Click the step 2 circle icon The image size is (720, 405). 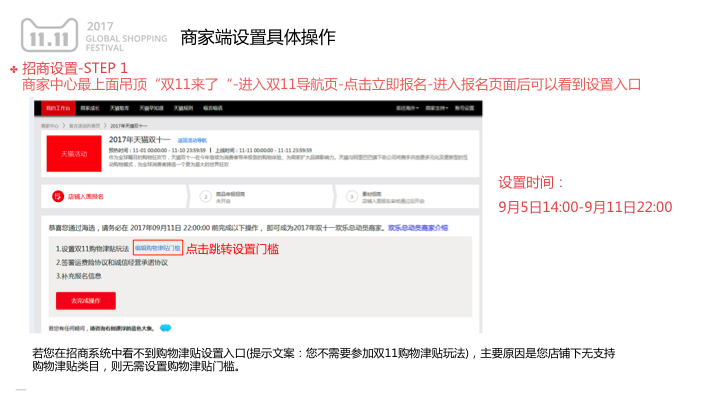(x=206, y=197)
